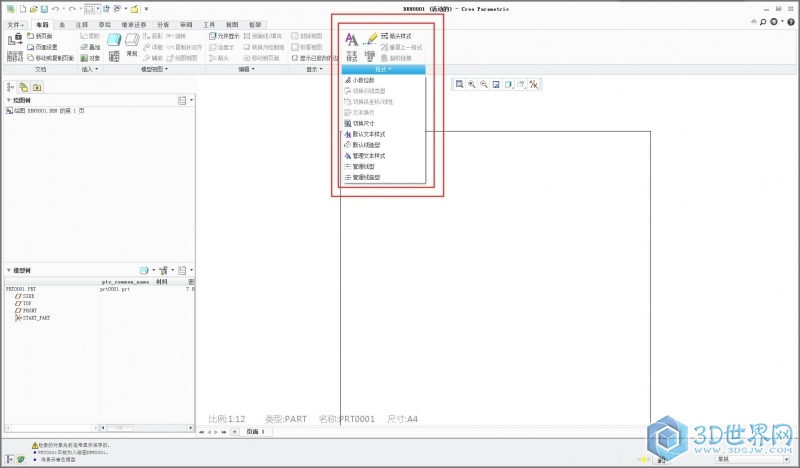Switch to the 工具 (Tools) ribbon tab

[209, 24]
